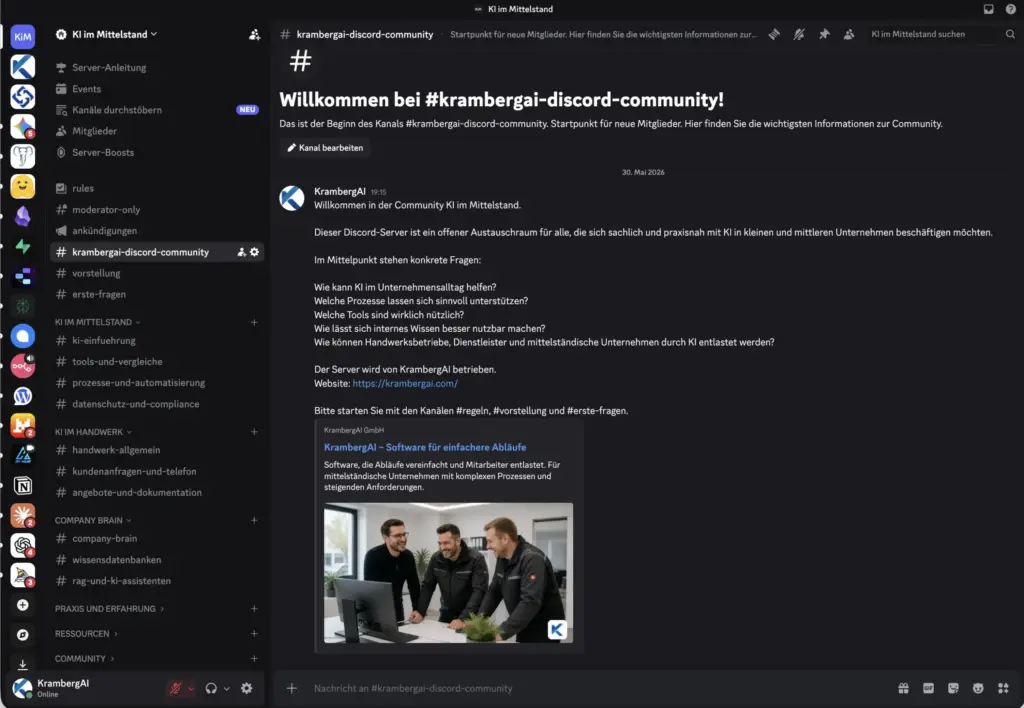Open Server-Anleitung
This screenshot has height=708, width=1024.
(157, 67)
